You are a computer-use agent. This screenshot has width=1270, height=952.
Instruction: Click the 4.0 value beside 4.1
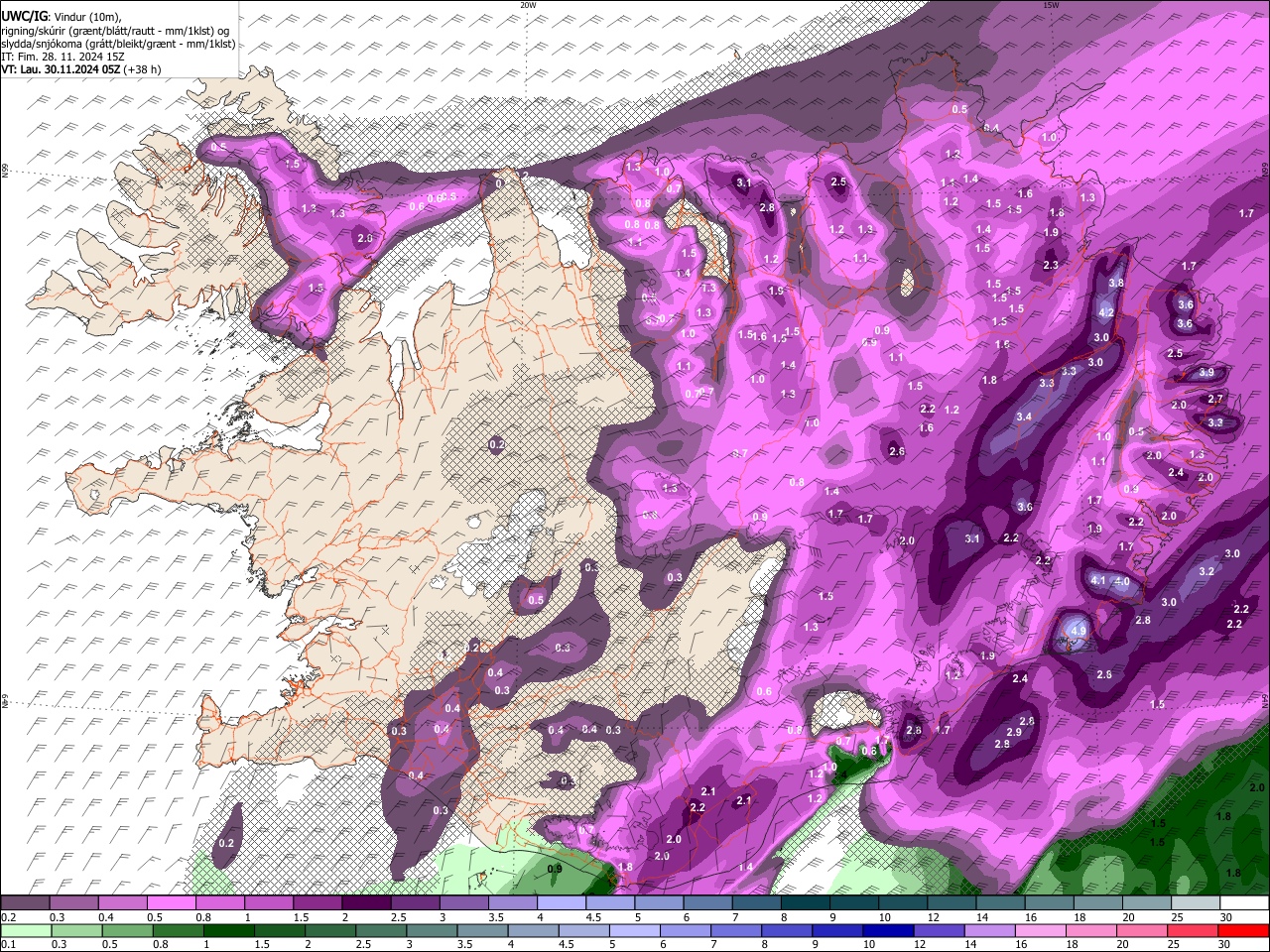1121,581
